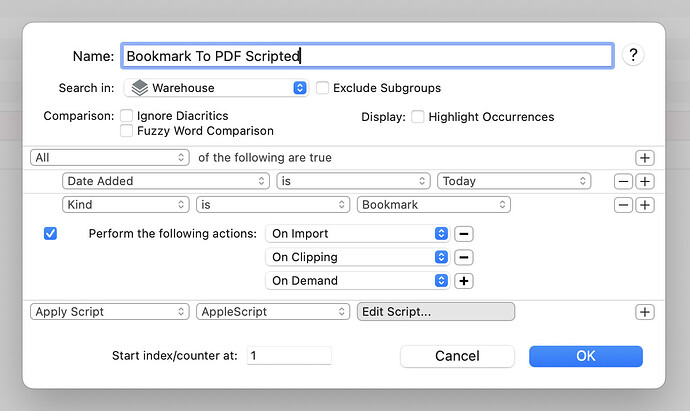Uncheck Perform the following actions
The image size is (690, 411).
[51, 234]
